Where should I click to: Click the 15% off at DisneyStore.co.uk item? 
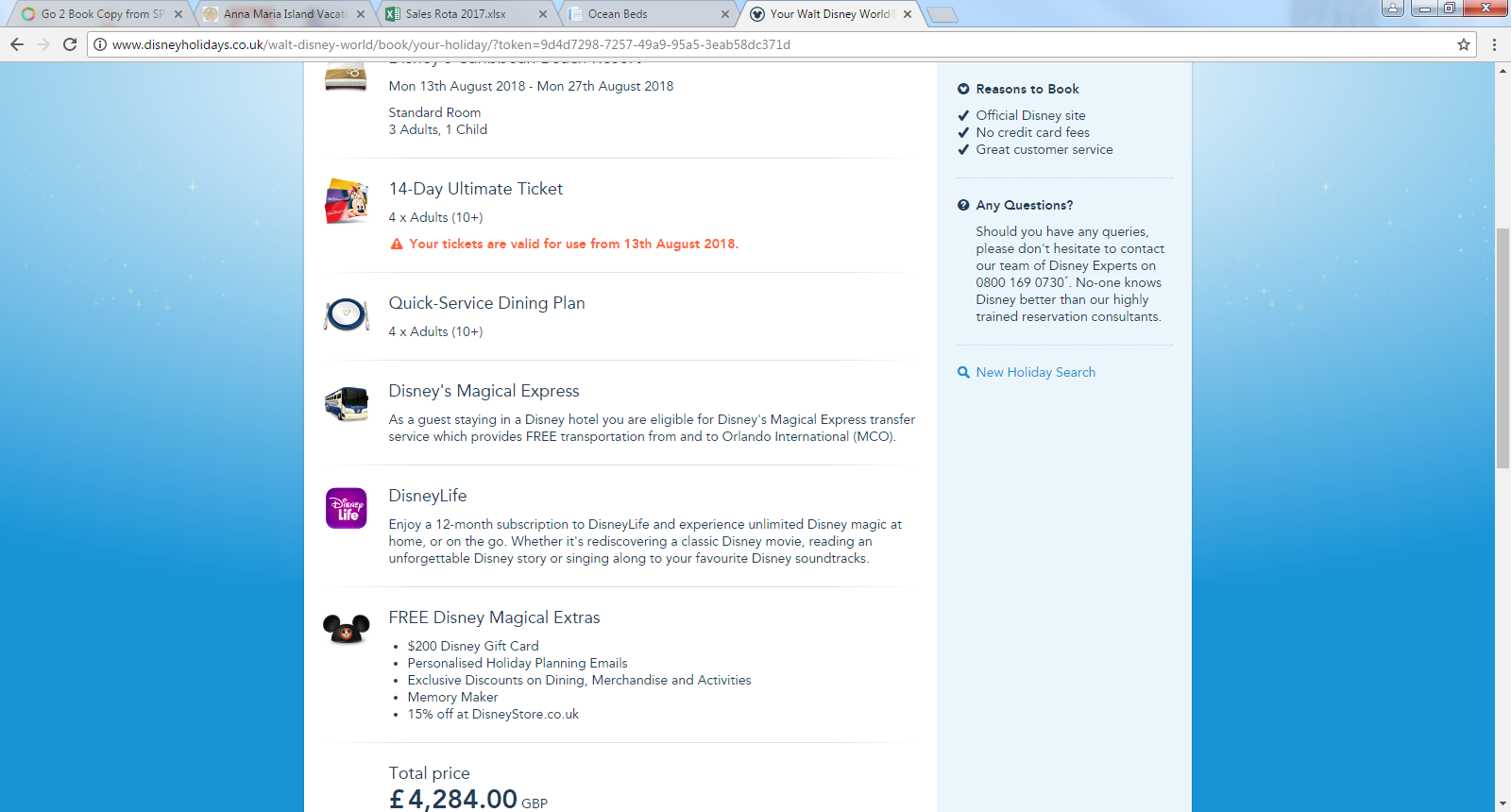[x=493, y=714]
